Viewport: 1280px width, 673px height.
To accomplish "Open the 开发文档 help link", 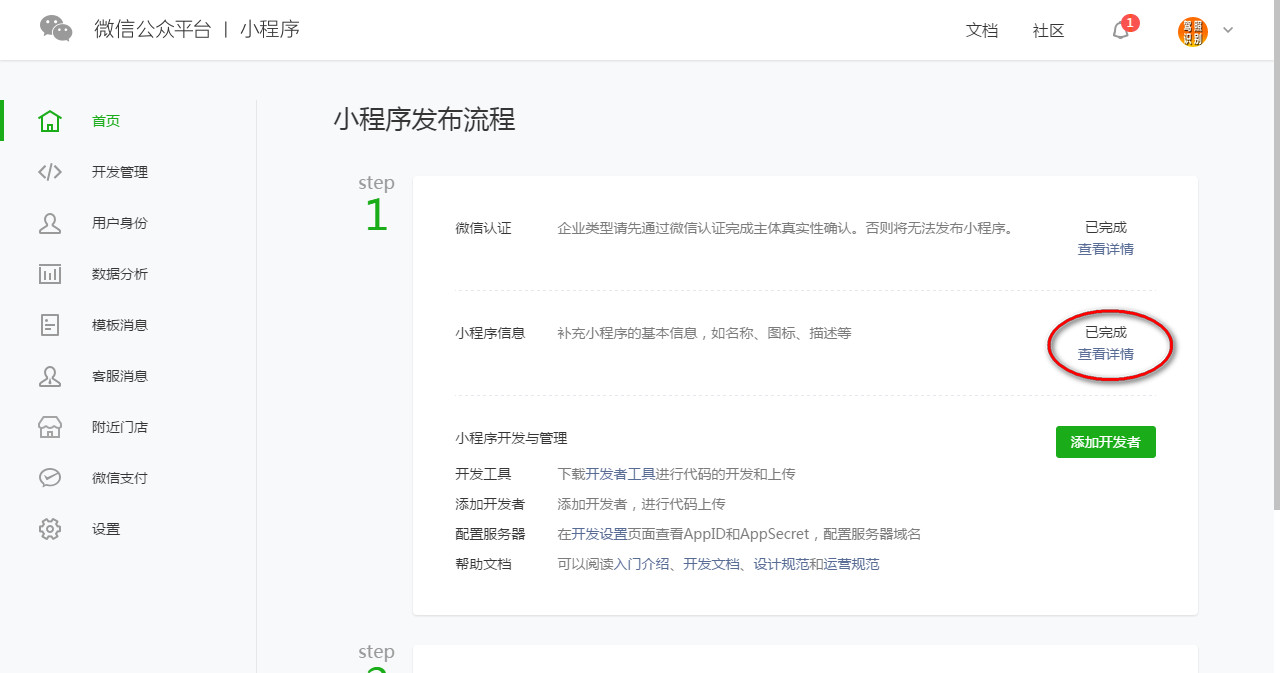I will pyautogui.click(x=712, y=564).
